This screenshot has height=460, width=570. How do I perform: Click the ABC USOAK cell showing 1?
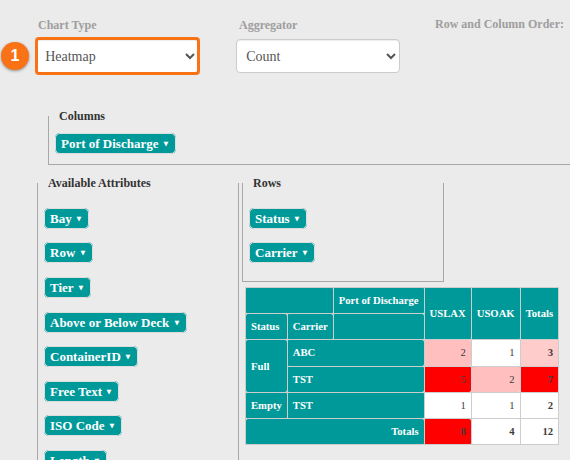(x=496, y=353)
